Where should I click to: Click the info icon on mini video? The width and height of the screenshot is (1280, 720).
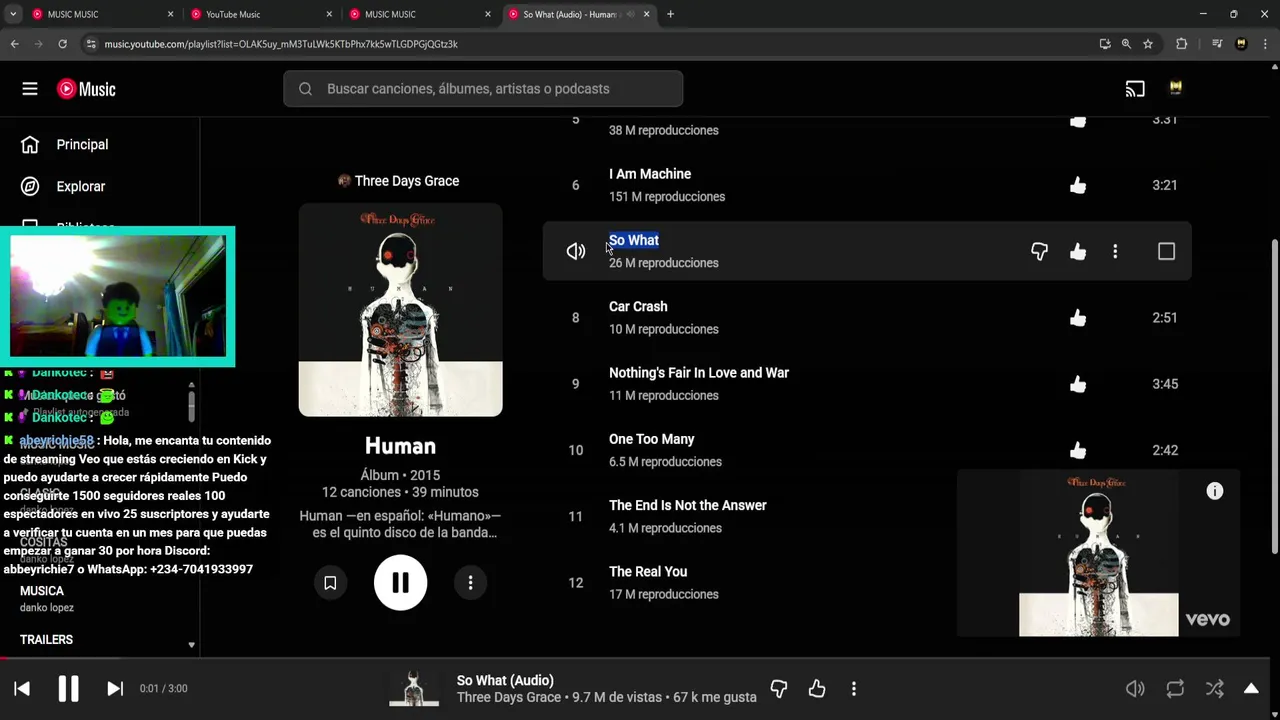[x=1214, y=491]
